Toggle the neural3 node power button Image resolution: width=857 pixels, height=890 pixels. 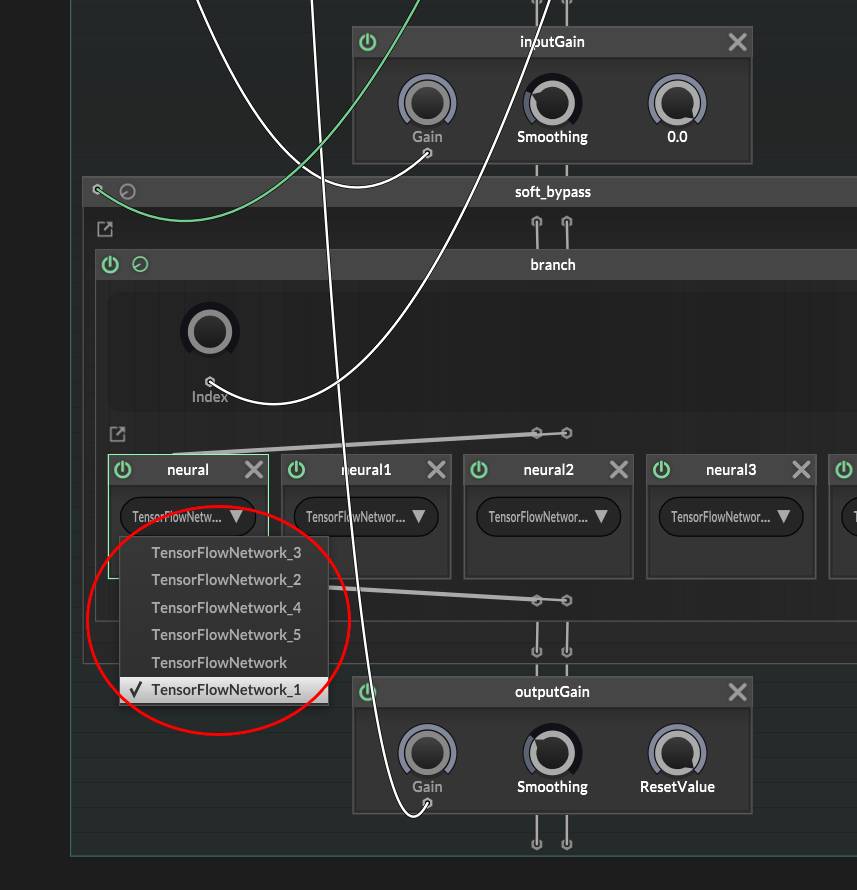(662, 470)
